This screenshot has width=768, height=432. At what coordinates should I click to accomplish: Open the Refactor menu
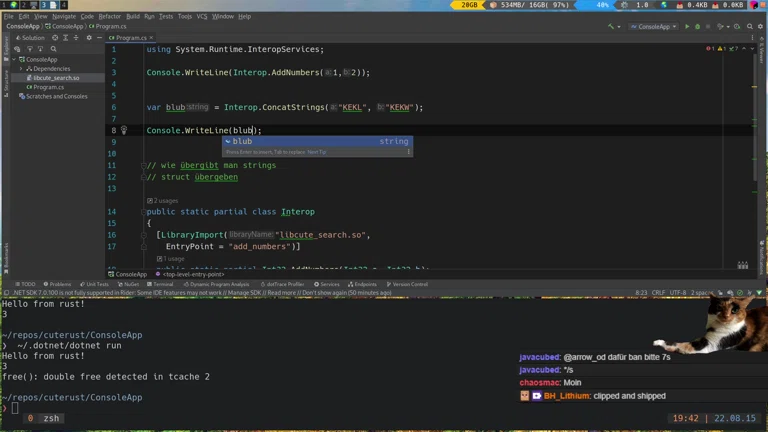[109, 16]
